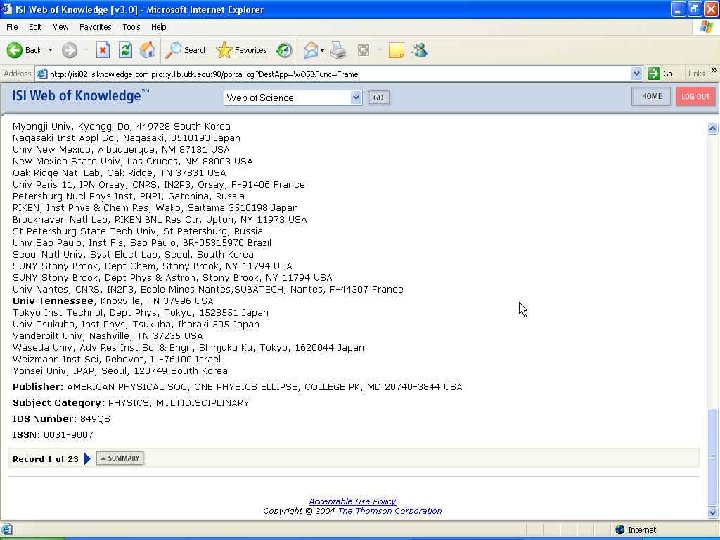720x540 pixels.
Task: Open the Web of Science product dropdown
Action: point(292,97)
